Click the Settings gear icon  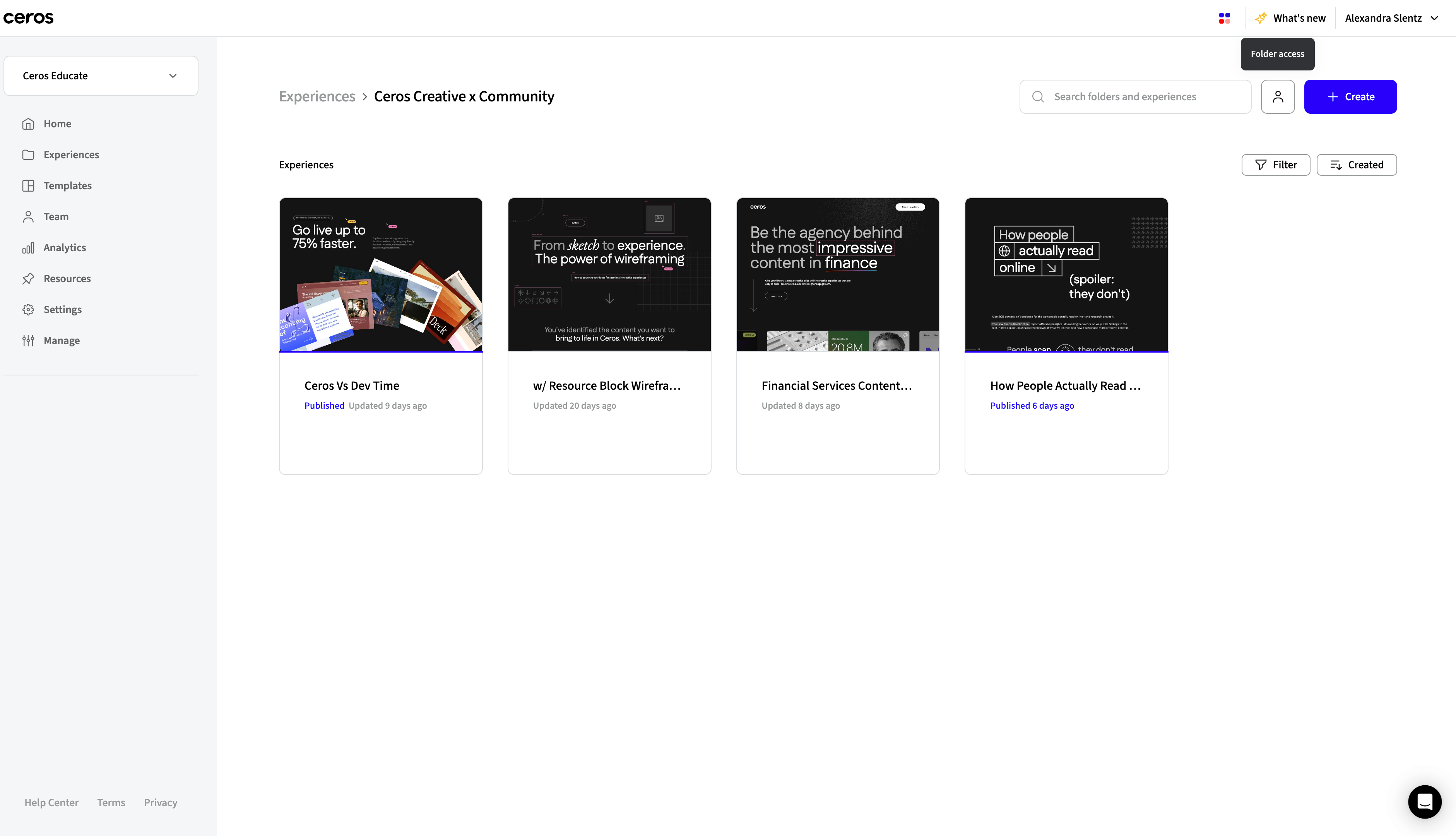28,310
